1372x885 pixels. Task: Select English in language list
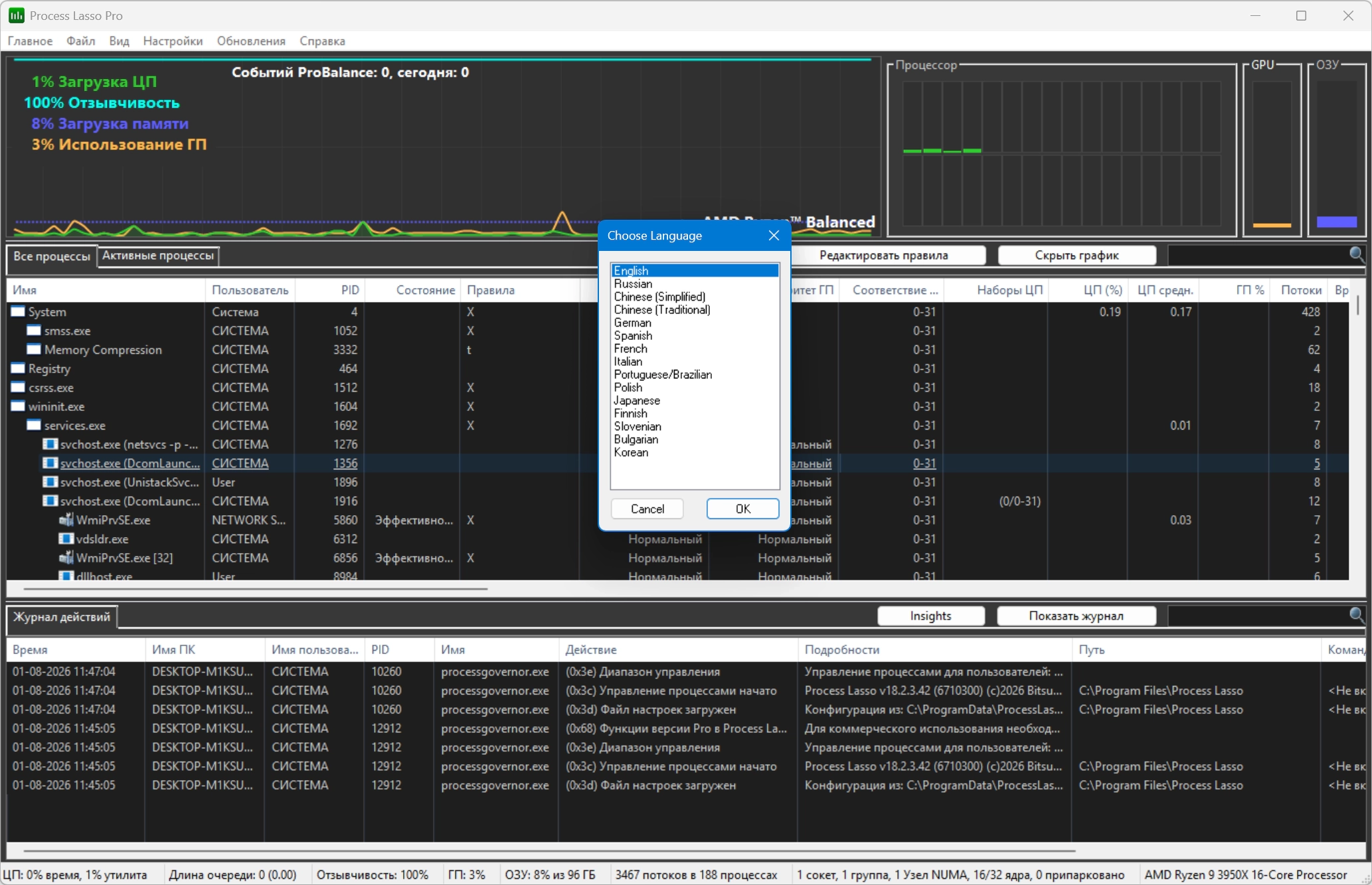click(x=695, y=271)
